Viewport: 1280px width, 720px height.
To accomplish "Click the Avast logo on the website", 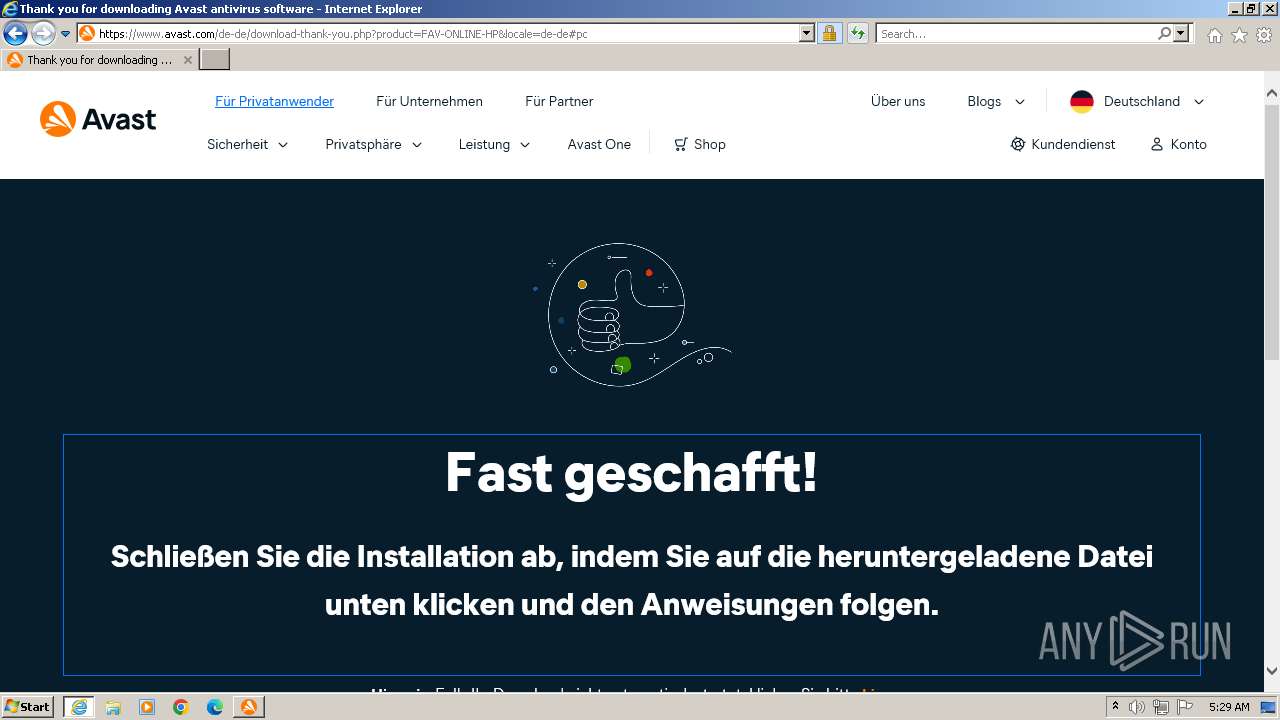I will pyautogui.click(x=98, y=119).
